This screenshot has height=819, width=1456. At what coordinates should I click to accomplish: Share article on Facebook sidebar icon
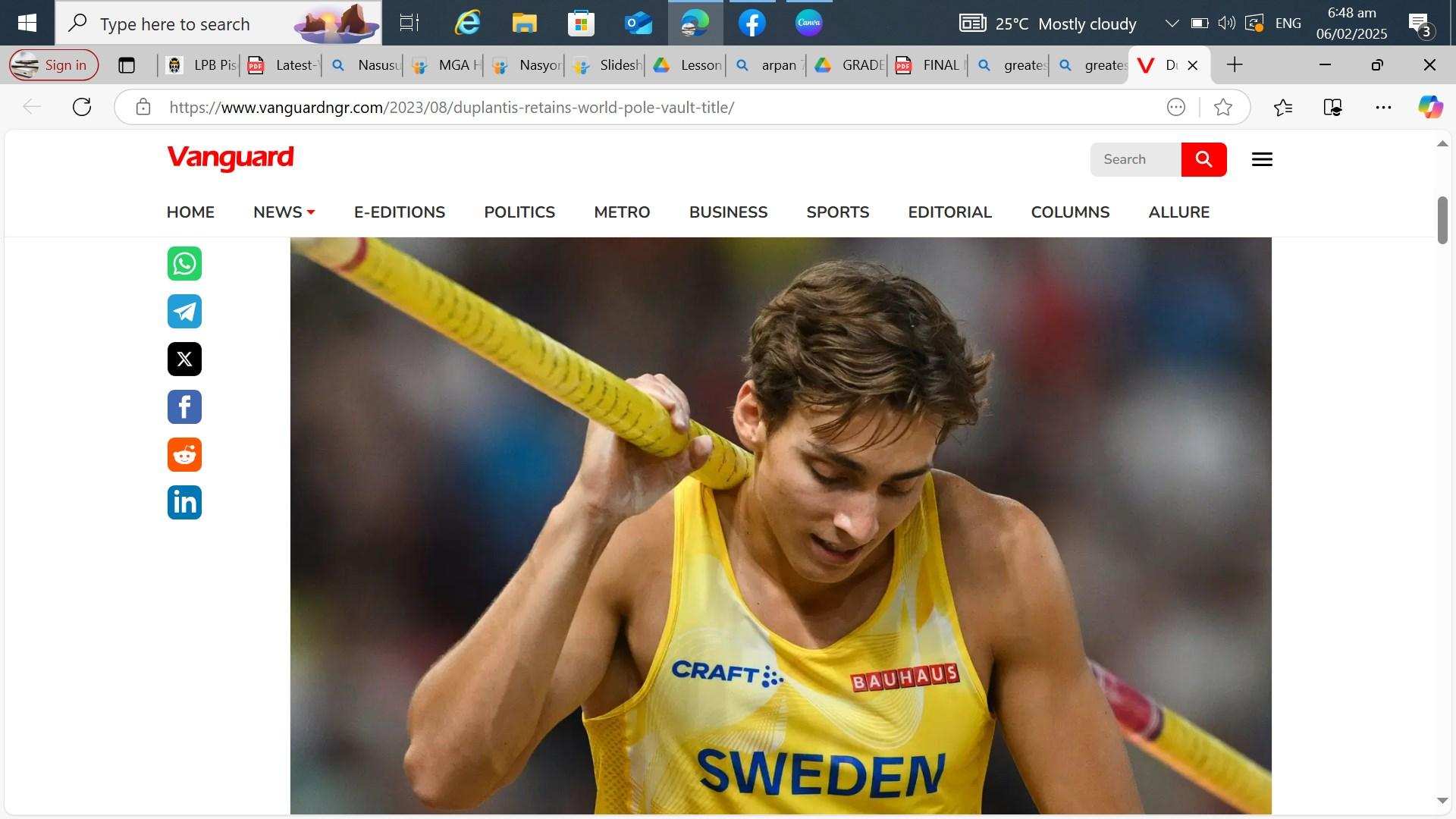coord(184,407)
